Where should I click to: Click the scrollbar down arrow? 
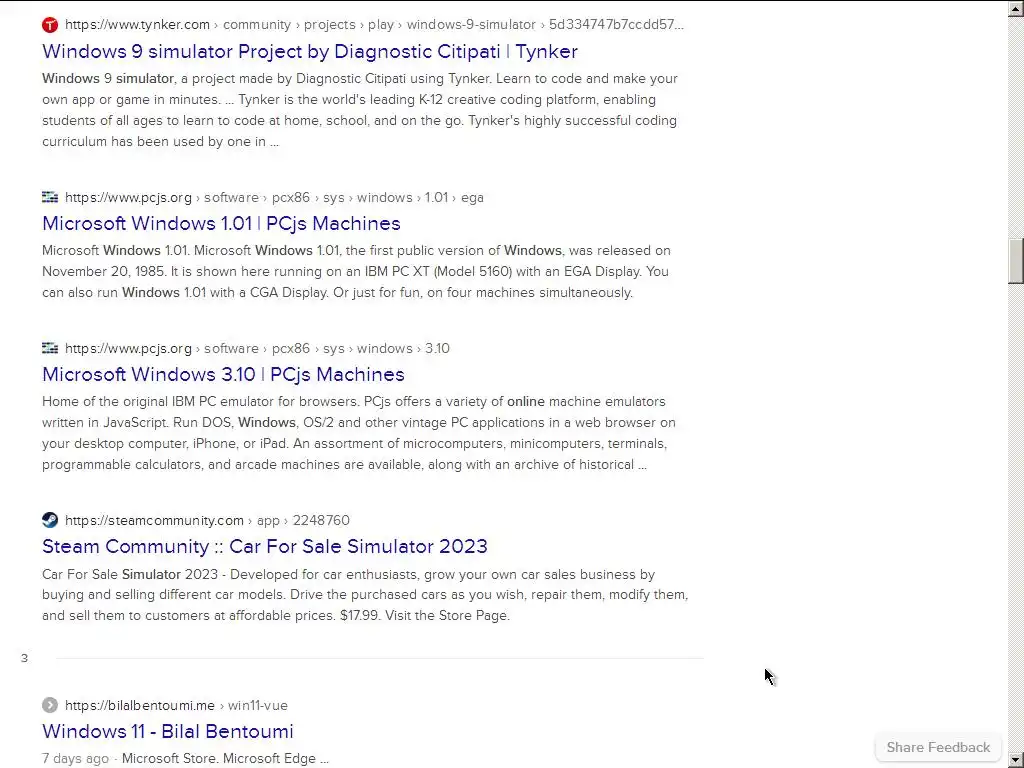pos(1016,760)
